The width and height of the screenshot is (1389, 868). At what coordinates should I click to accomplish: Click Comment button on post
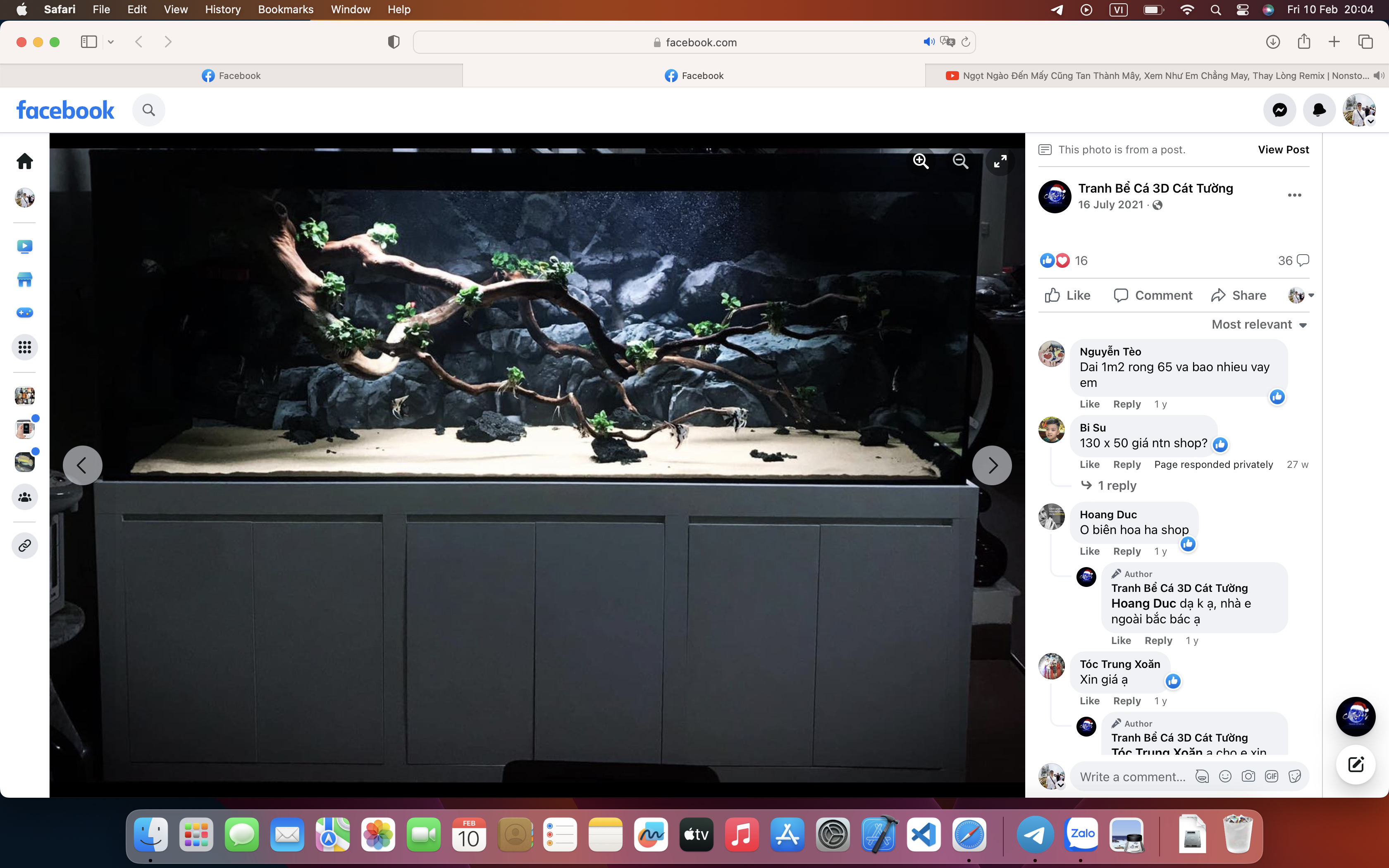tap(1153, 295)
